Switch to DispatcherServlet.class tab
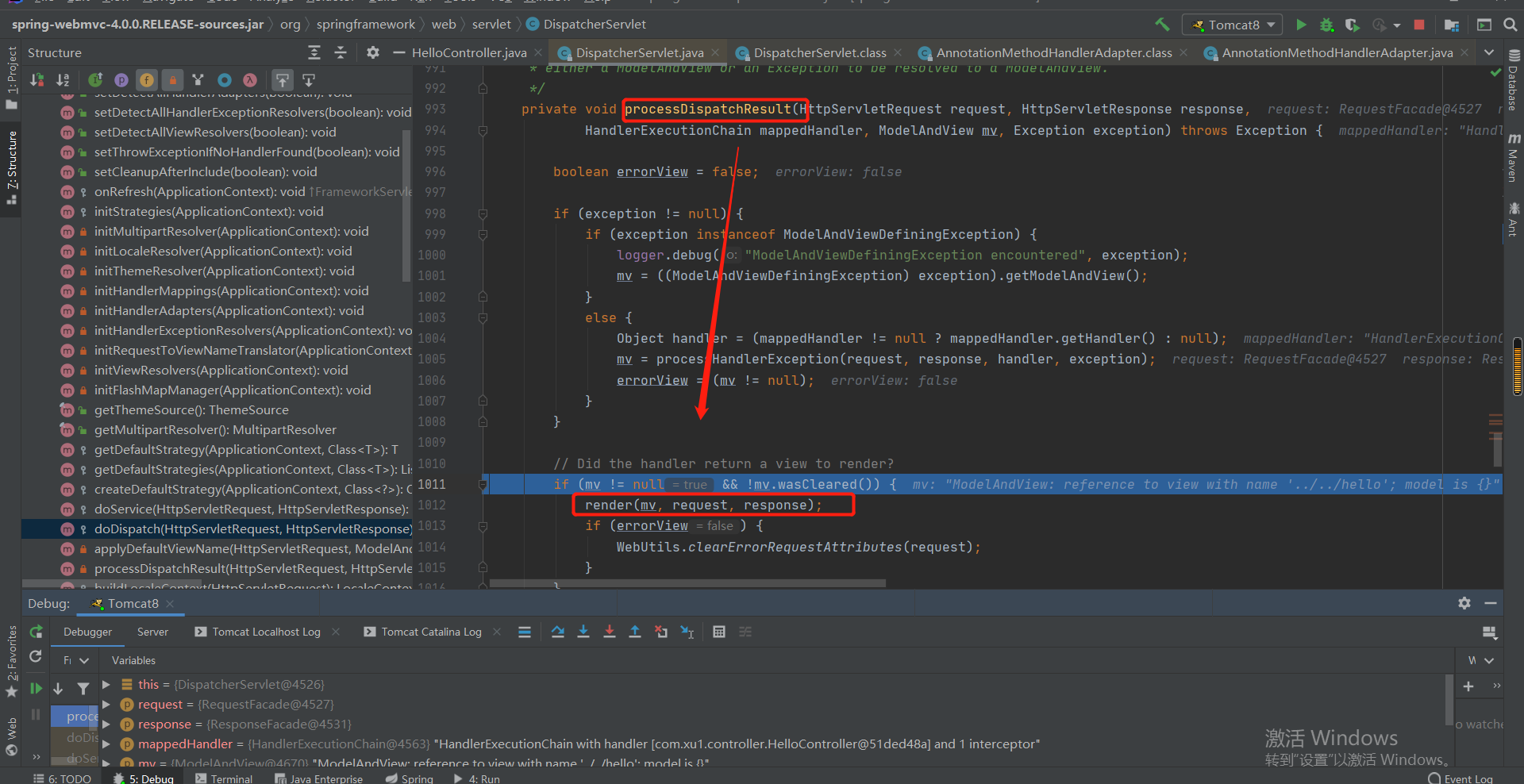Screen dimensions: 1524x784 tap(820, 52)
